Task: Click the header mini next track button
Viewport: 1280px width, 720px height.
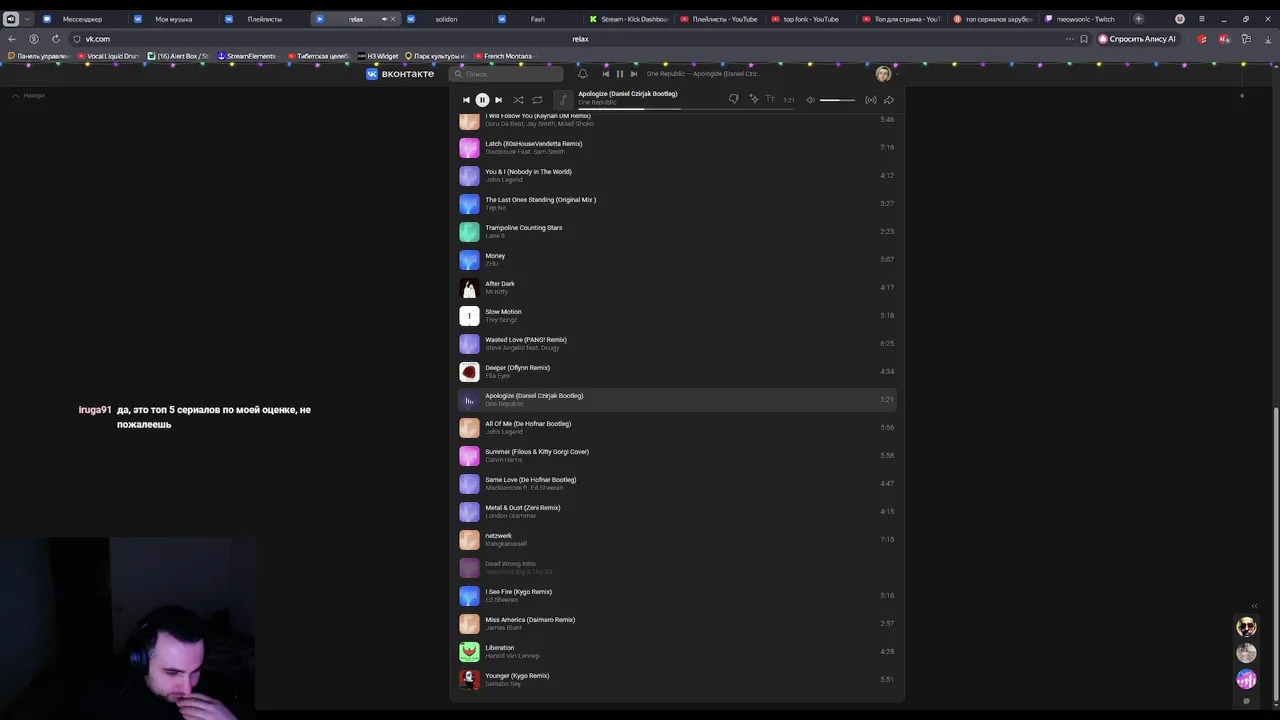Action: [634, 74]
